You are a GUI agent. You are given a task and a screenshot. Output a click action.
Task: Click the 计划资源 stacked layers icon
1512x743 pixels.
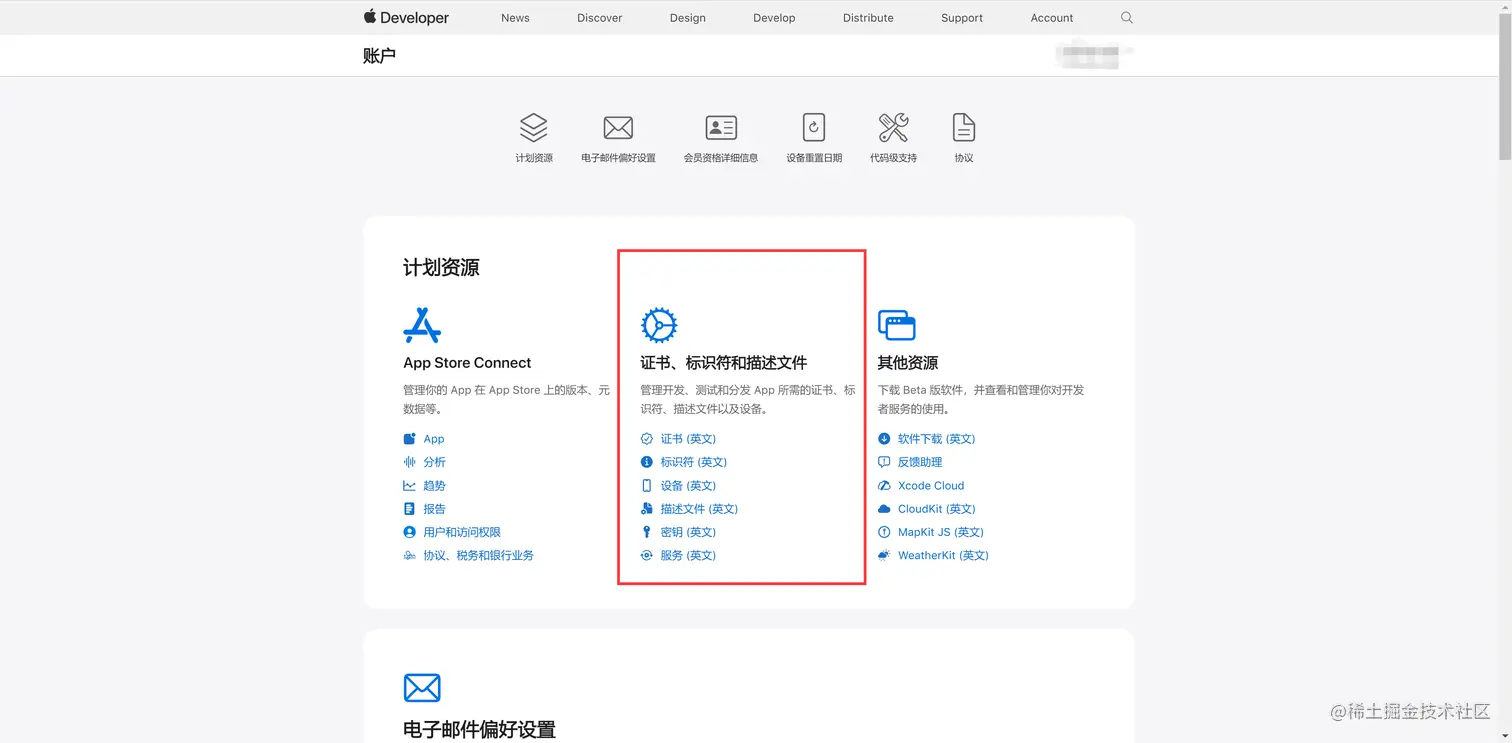[534, 128]
